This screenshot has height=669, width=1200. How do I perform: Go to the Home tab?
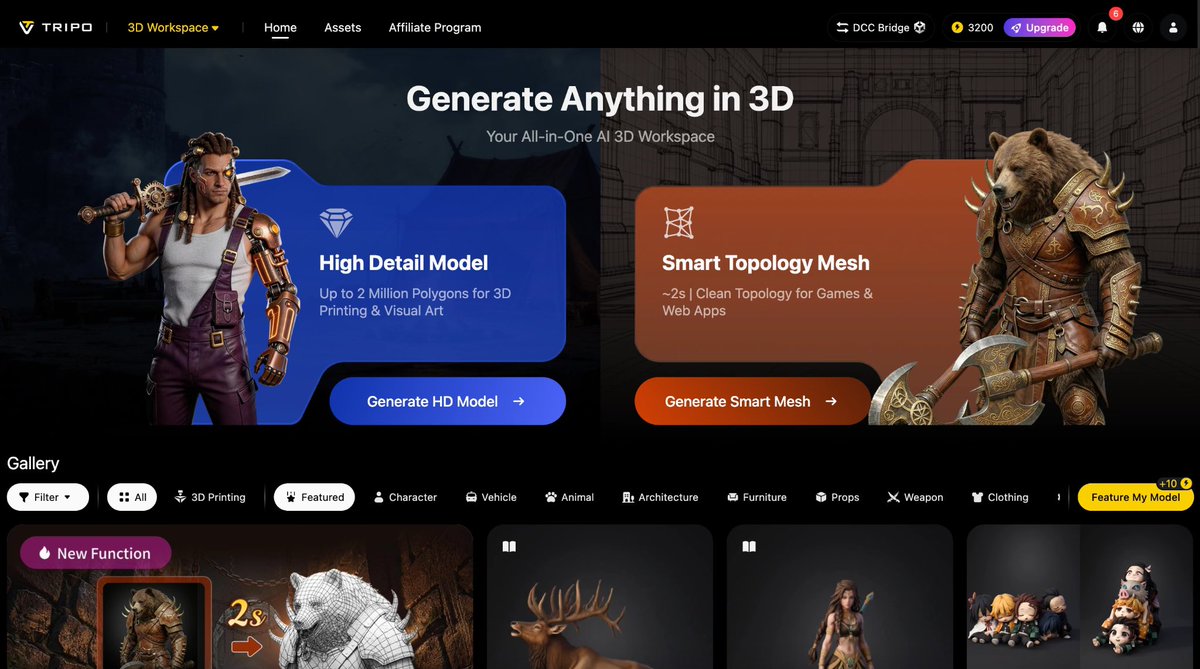280,27
